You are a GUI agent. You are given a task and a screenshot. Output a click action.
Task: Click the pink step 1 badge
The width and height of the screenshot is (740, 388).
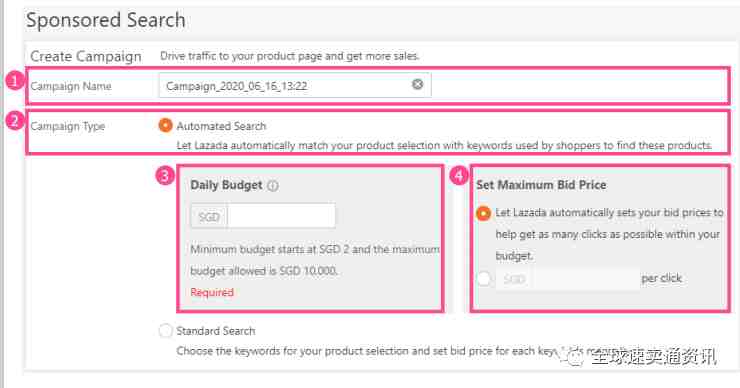[15, 81]
